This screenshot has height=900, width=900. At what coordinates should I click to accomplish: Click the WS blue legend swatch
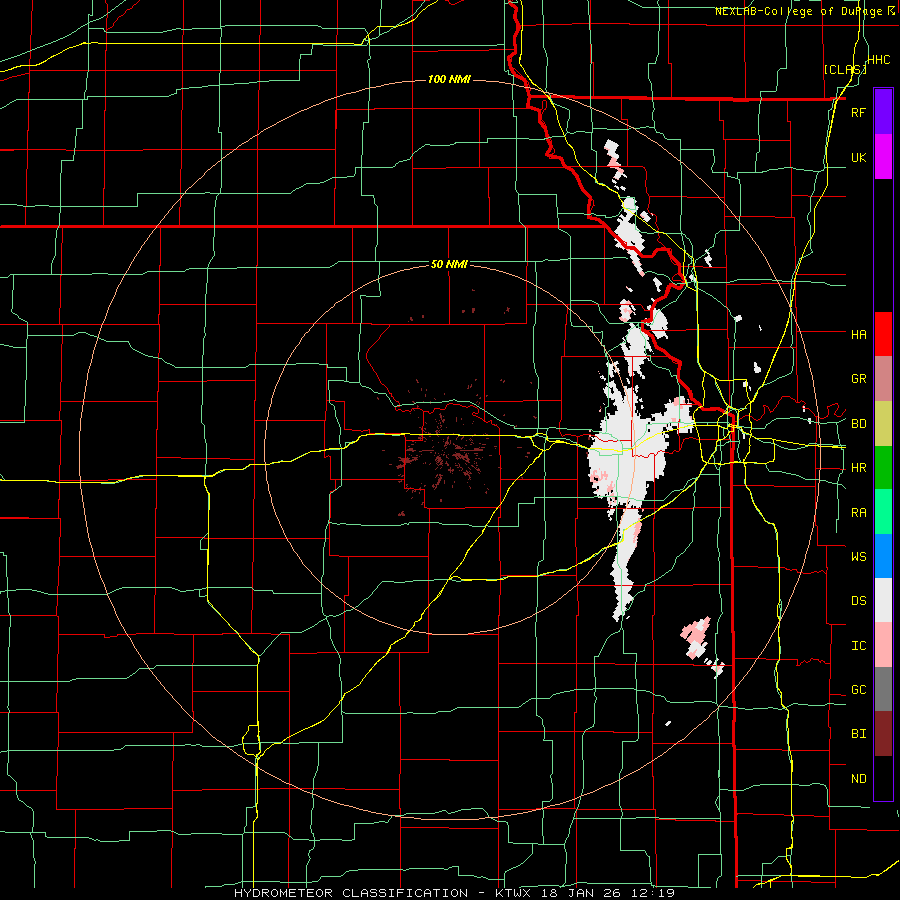pos(883,556)
